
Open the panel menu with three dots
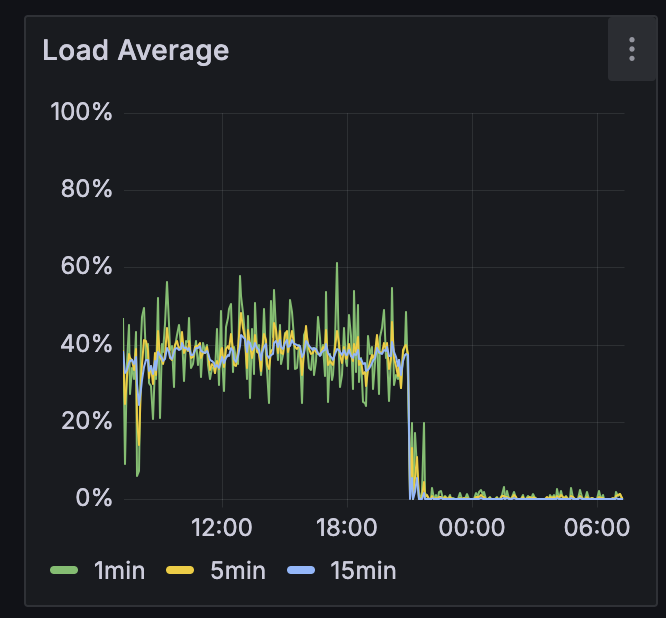click(631, 49)
